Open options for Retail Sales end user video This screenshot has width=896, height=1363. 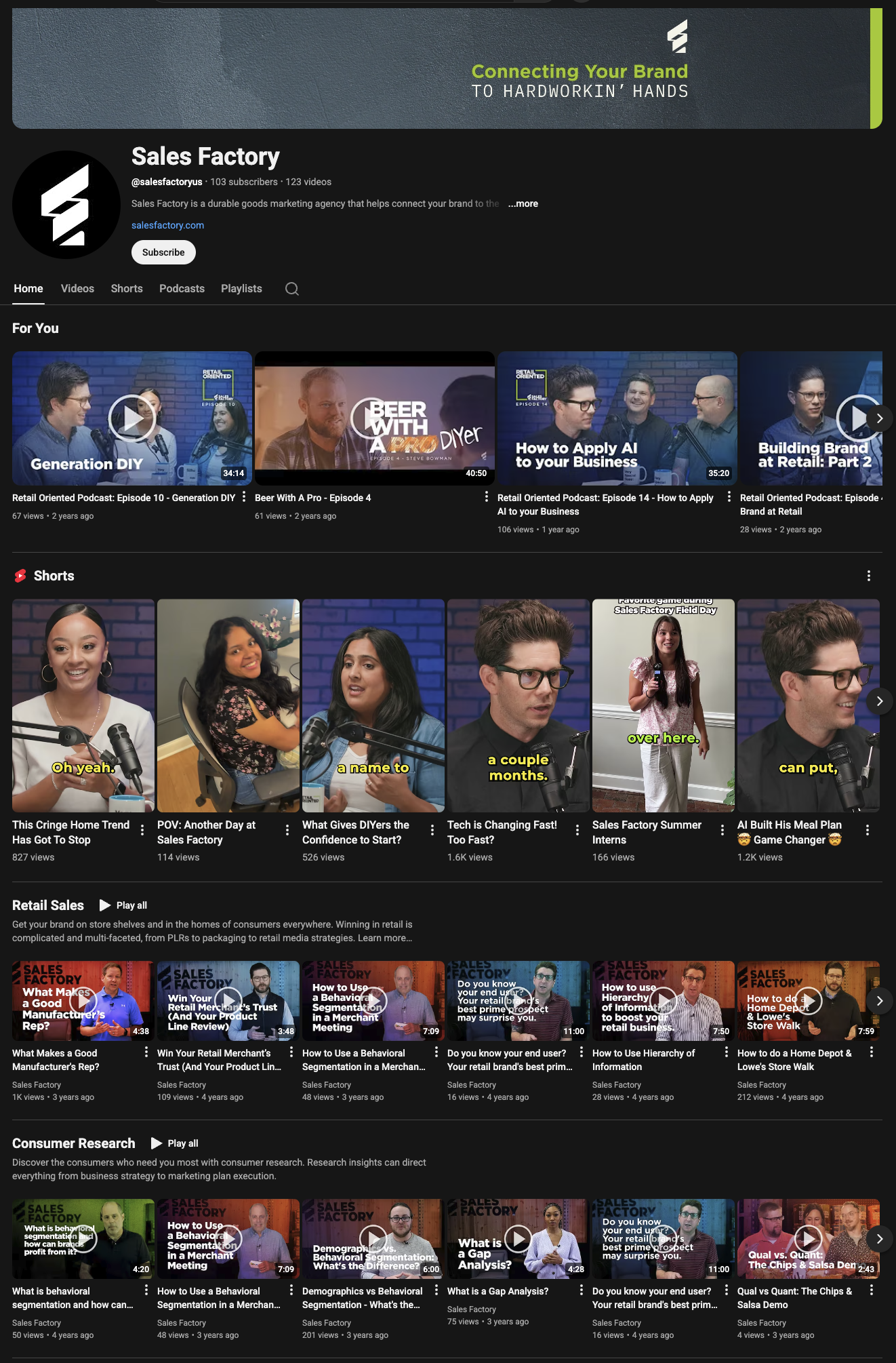pos(582,1052)
